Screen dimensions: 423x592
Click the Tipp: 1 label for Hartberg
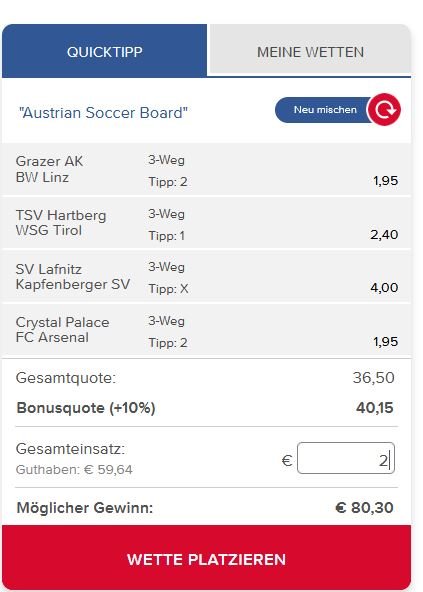pyautogui.click(x=167, y=236)
